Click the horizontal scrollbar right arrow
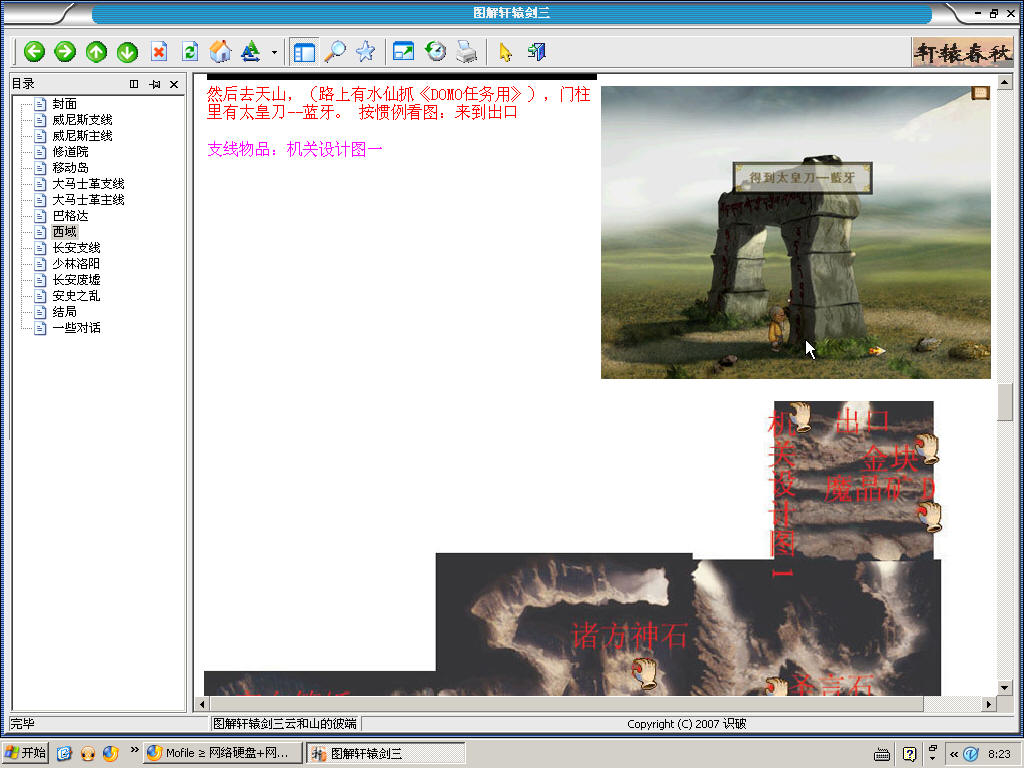Viewport: 1024px width, 768px height. [x=988, y=704]
